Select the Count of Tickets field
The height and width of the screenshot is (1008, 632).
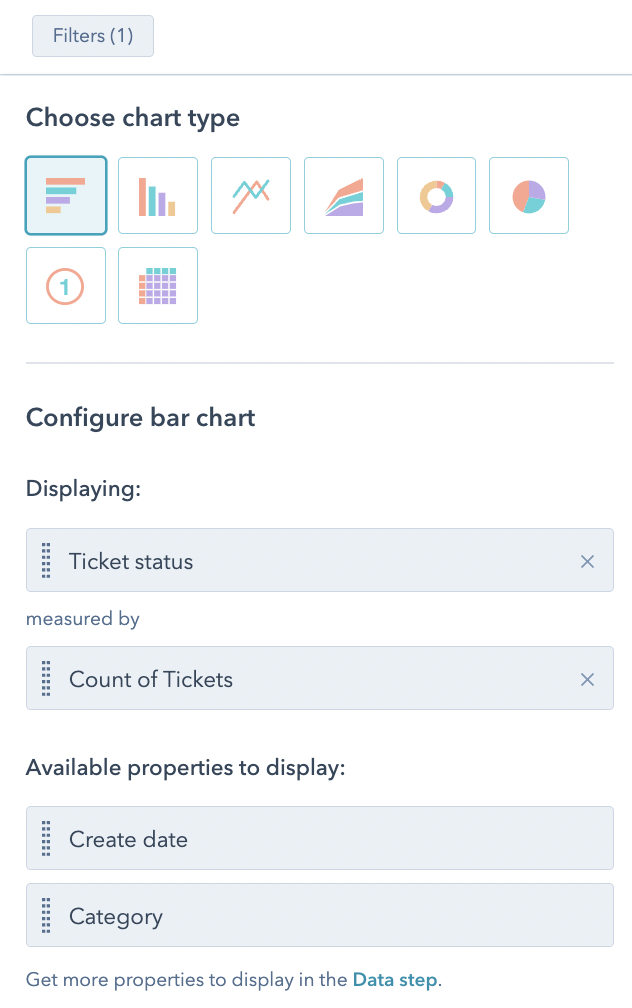pyautogui.click(x=300, y=679)
